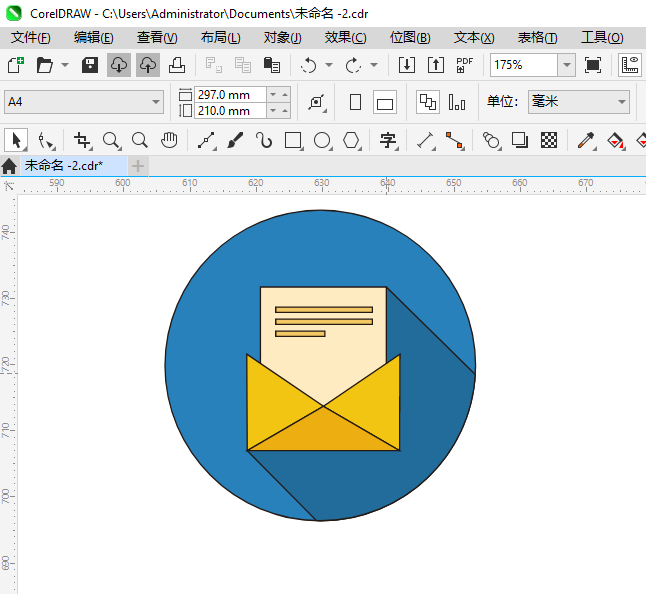Open a file with the folder icon

[44, 65]
